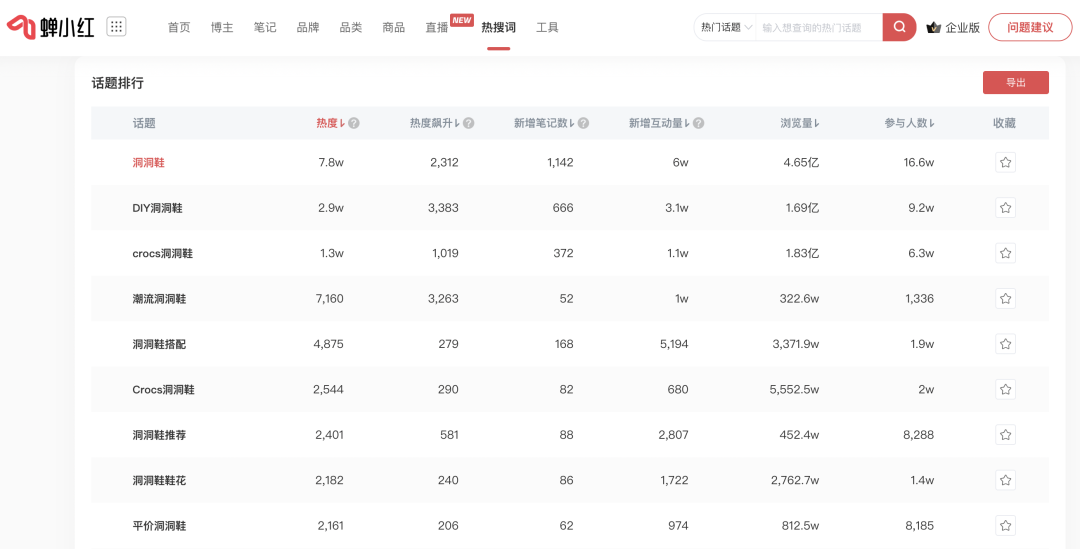Favorite the 洞洞鞋搭配 topic star
1080x549 pixels.
click(1005, 344)
